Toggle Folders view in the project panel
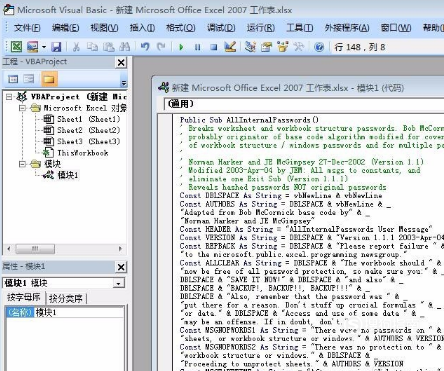The height and width of the screenshot is (371, 444). [49, 79]
